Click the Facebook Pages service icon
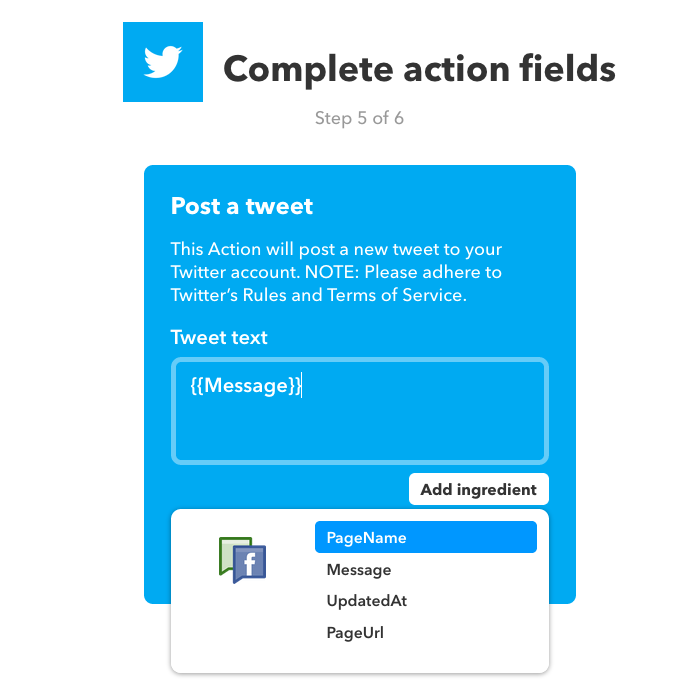The width and height of the screenshot is (677, 685). 242,560
